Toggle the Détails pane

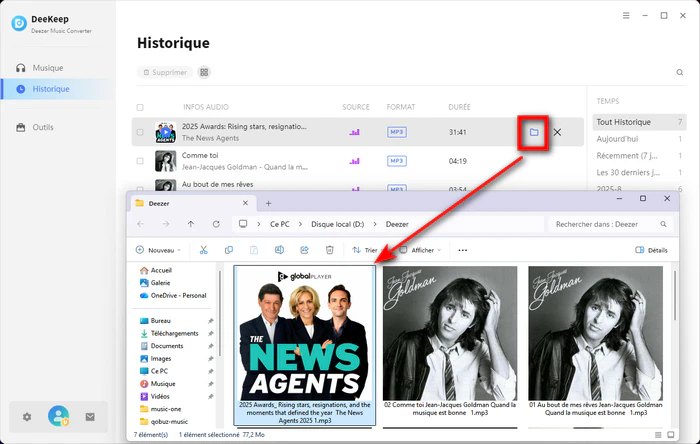[651, 250]
